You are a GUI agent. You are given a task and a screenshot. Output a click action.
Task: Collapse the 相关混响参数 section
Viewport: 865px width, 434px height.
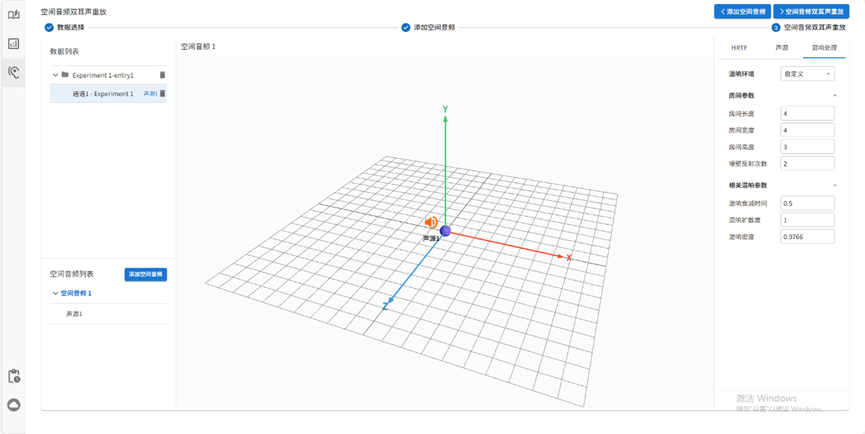[835, 185]
